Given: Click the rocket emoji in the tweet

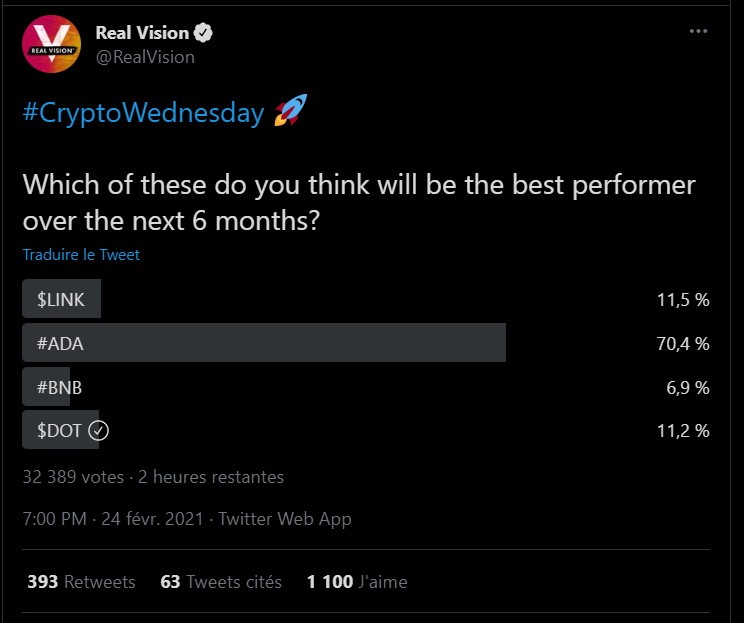Looking at the screenshot, I should pyautogui.click(x=290, y=112).
